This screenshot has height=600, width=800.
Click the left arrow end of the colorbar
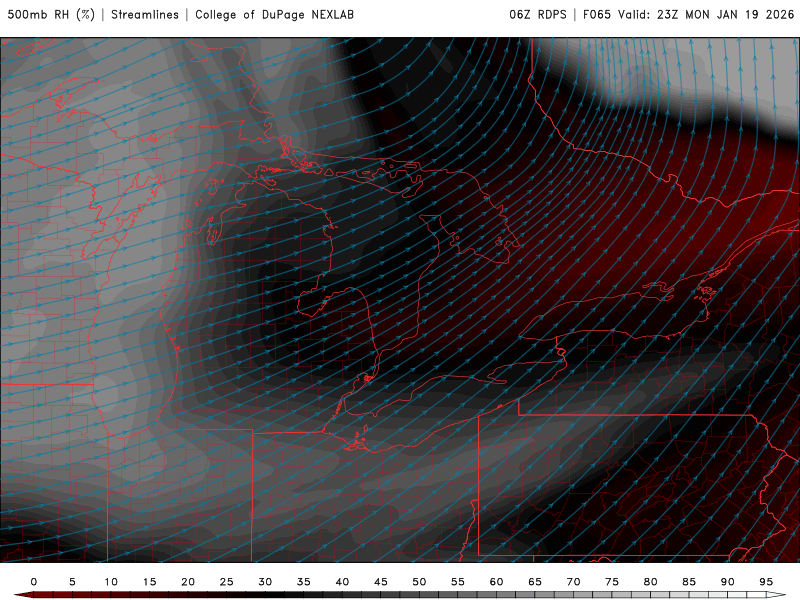pyautogui.click(x=23, y=595)
